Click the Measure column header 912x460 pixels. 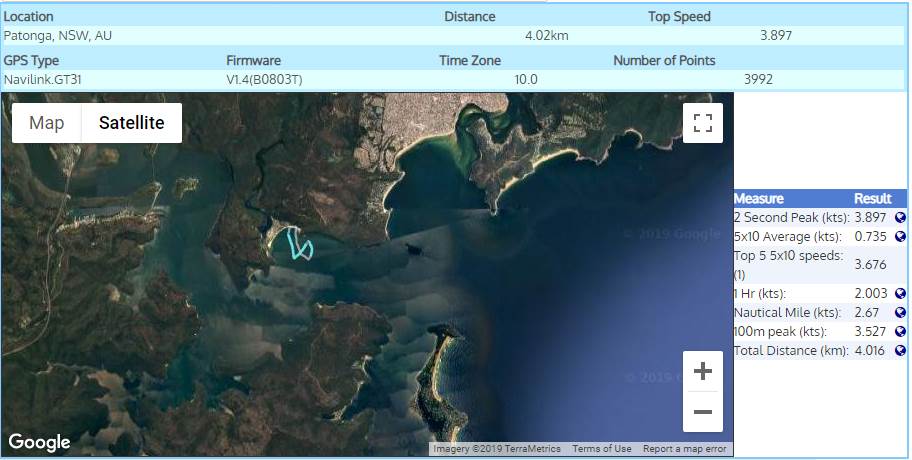(x=759, y=198)
